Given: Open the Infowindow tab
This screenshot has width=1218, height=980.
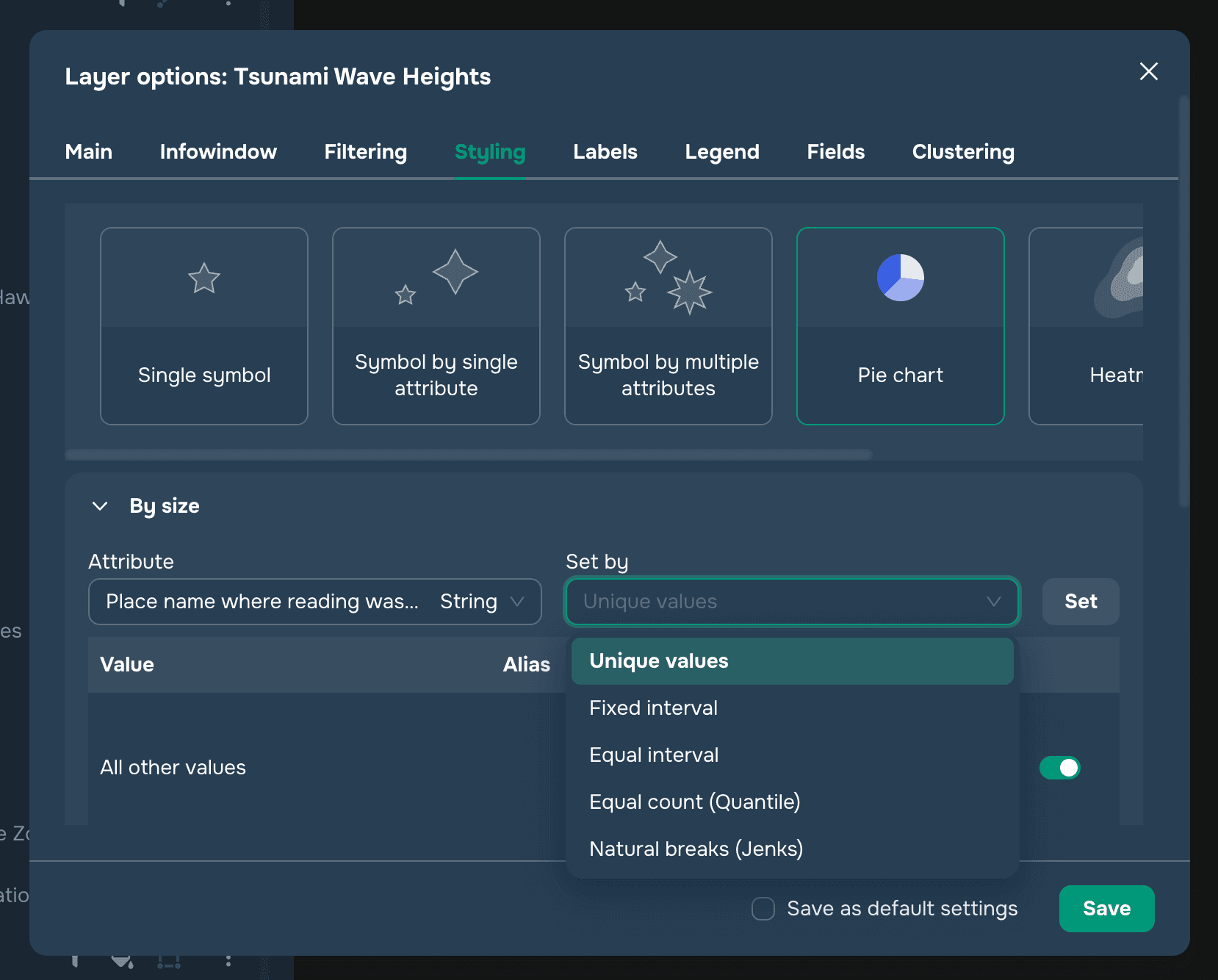Looking at the screenshot, I should coord(218,151).
